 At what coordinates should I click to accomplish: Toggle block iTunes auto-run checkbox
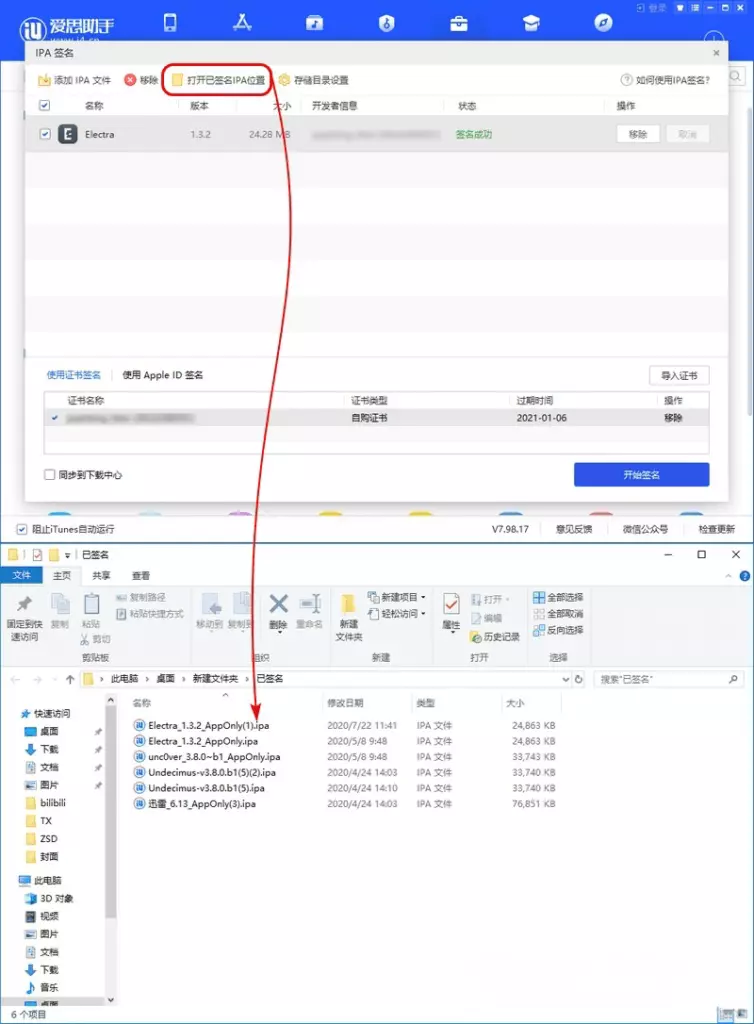click(x=22, y=529)
